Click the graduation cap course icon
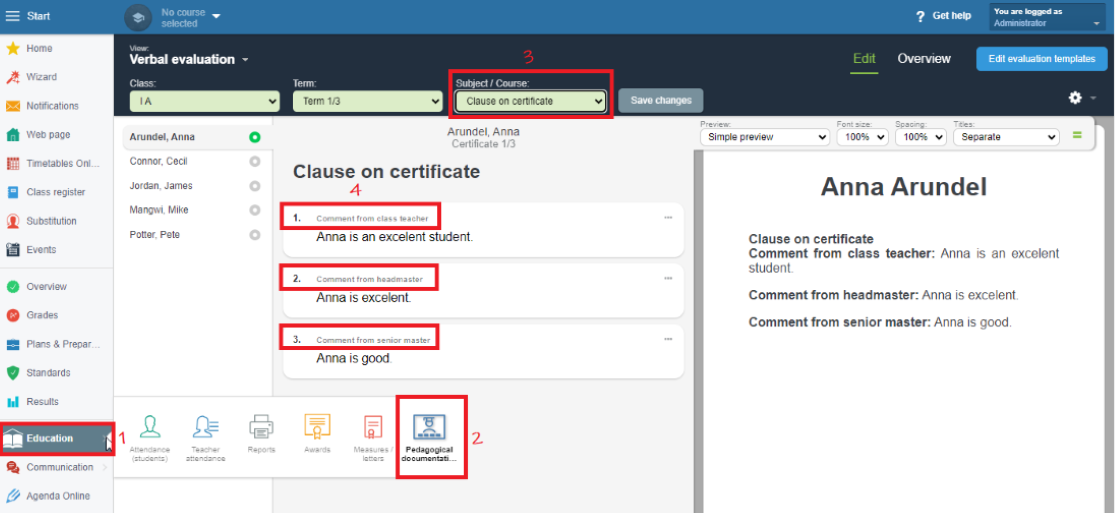 coord(138,17)
